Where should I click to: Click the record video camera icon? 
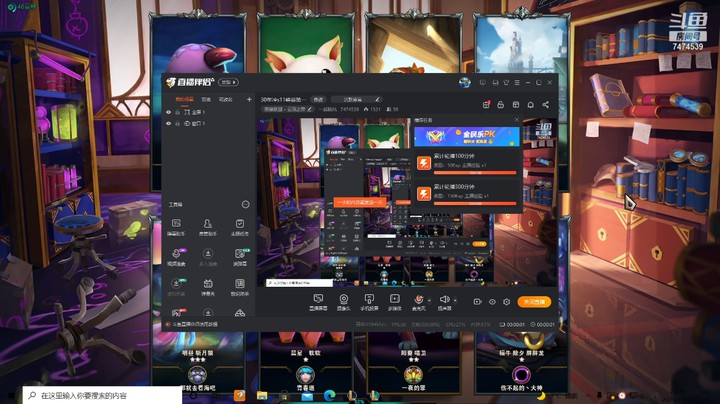(x=478, y=302)
